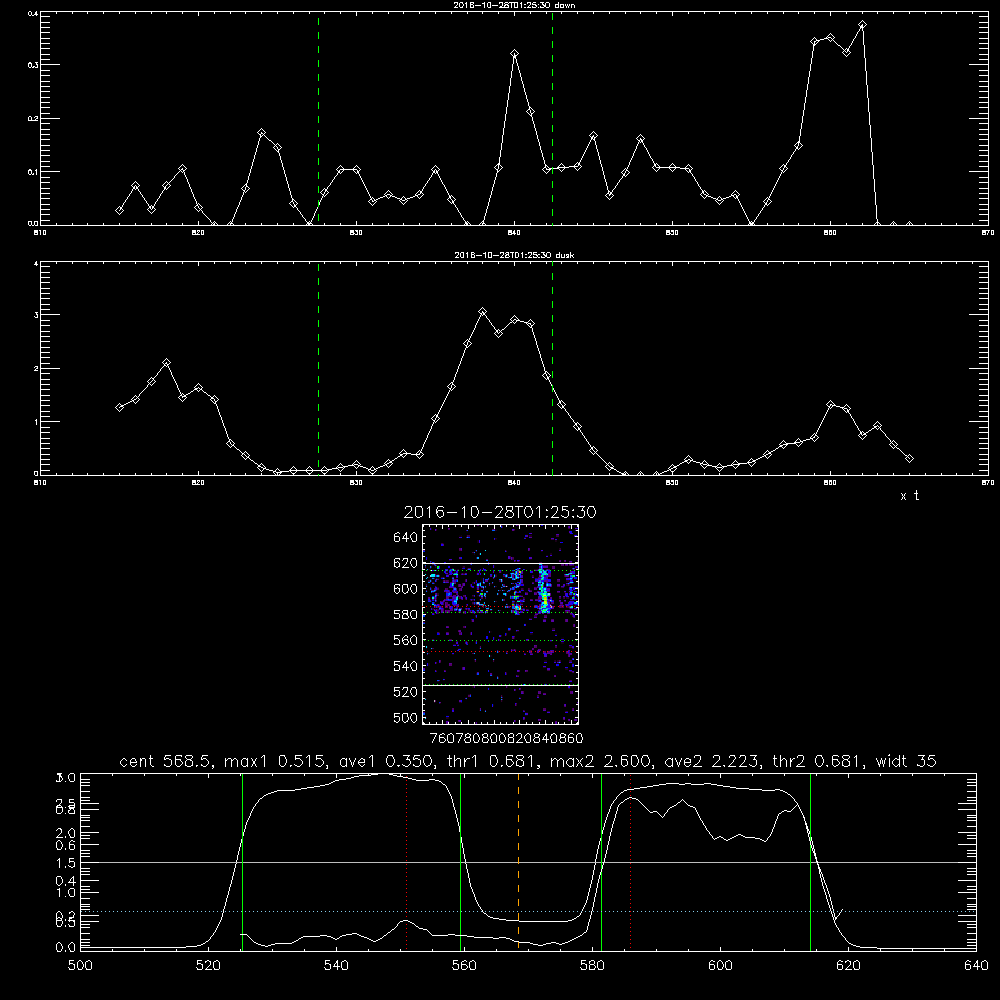Click the peak diamond near 824 in the top plot
The image size is (1000, 1000).
(x=261, y=133)
